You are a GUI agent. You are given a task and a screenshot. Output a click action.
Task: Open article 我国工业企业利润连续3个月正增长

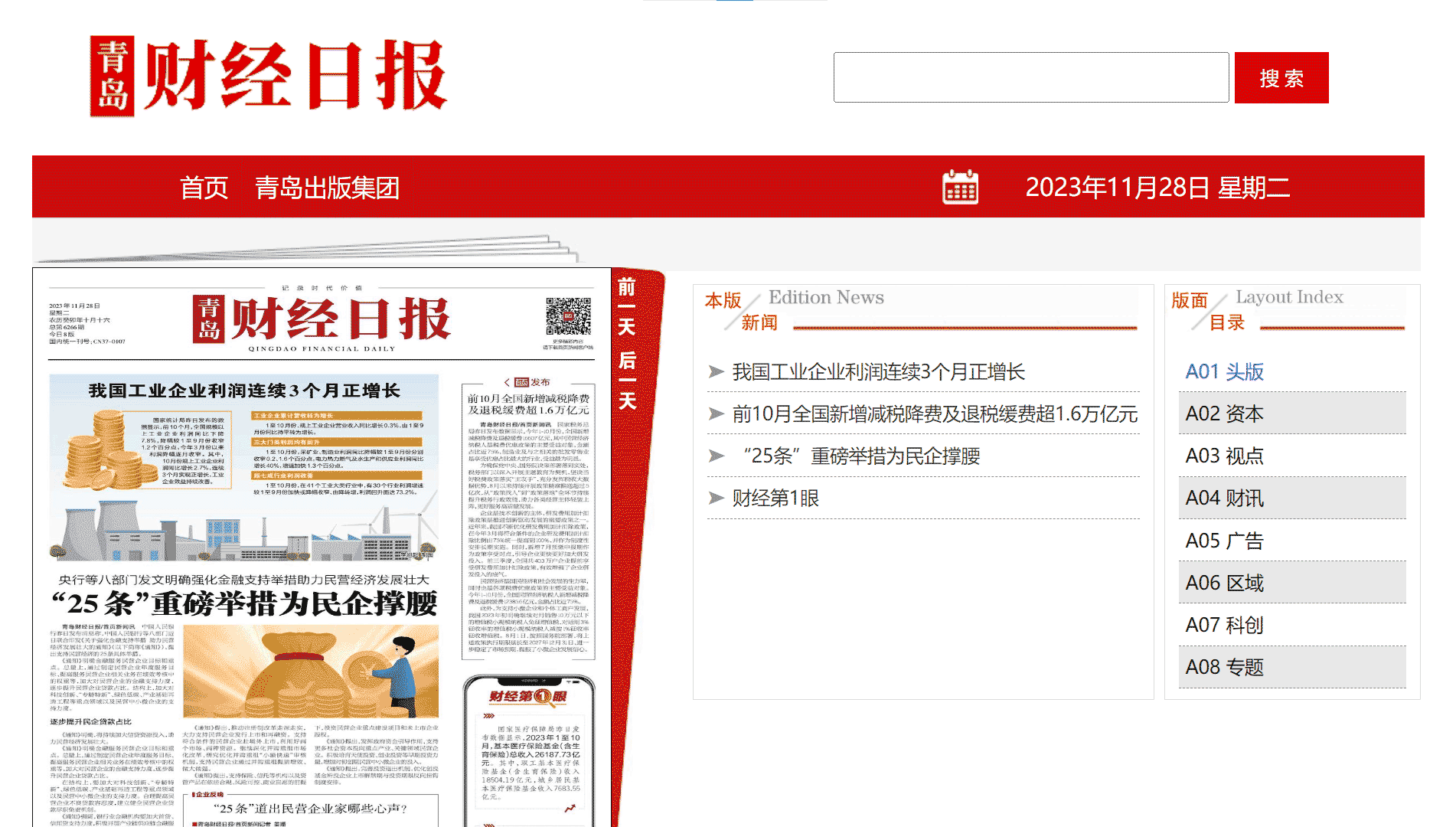(878, 372)
